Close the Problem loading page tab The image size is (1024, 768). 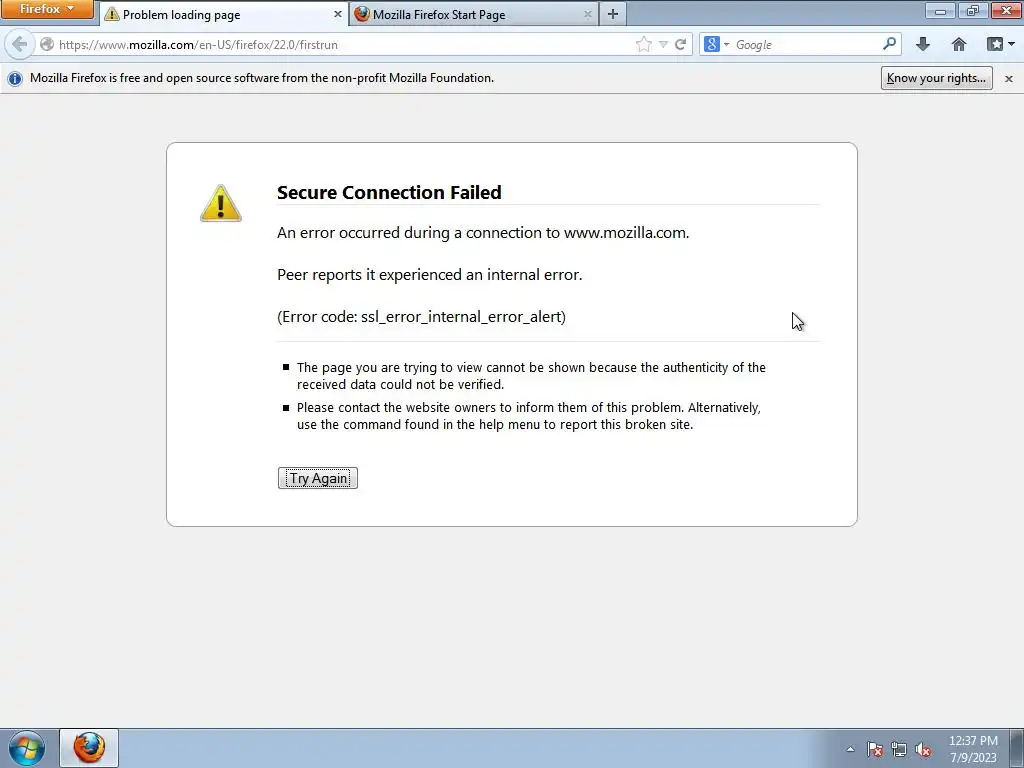click(337, 14)
